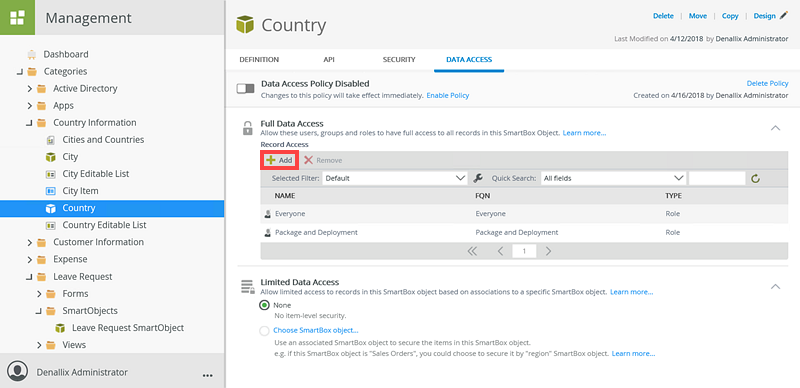Click the Country Editable List view icon
Viewport: 800px width, 388px height.
[51, 225]
